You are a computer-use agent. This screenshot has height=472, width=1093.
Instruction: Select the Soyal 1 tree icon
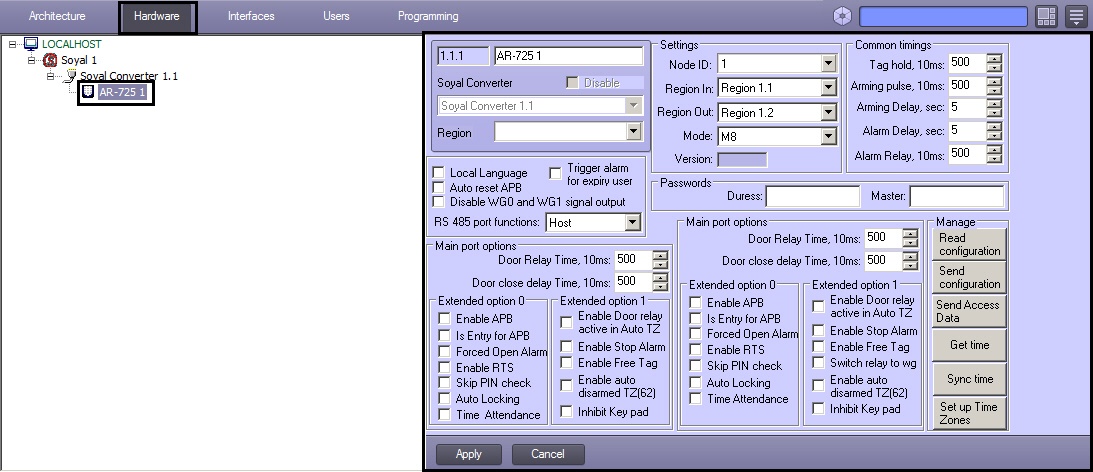tap(49, 60)
